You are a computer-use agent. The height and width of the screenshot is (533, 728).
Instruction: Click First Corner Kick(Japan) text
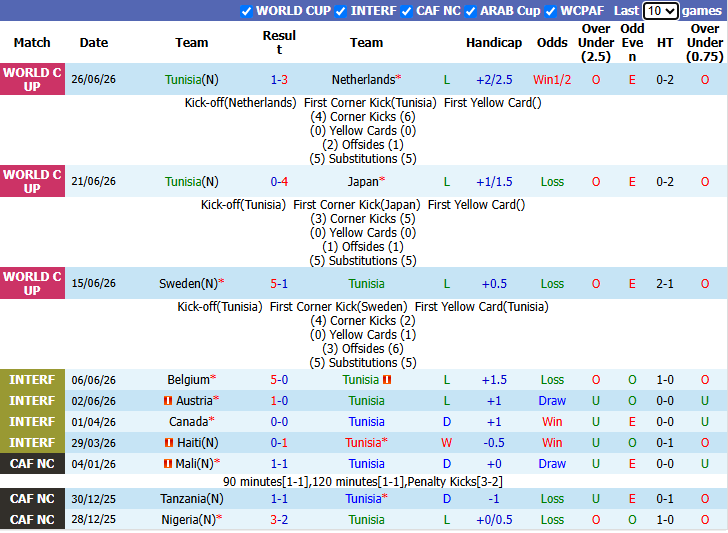(357, 205)
